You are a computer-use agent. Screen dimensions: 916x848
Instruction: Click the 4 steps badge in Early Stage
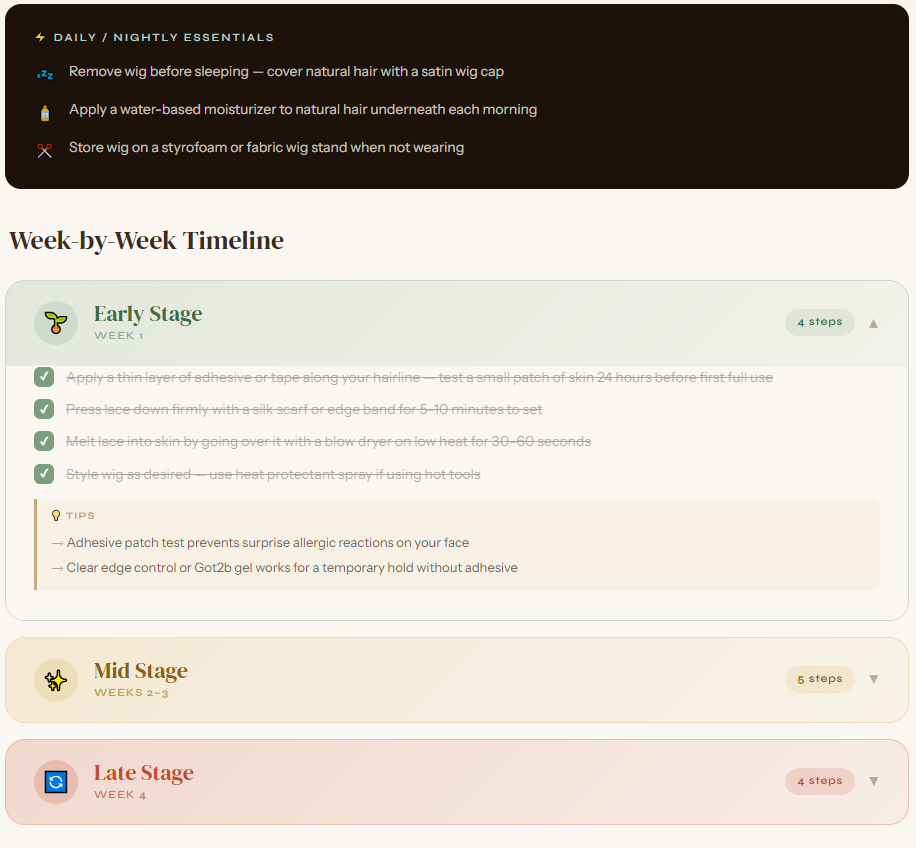click(819, 322)
